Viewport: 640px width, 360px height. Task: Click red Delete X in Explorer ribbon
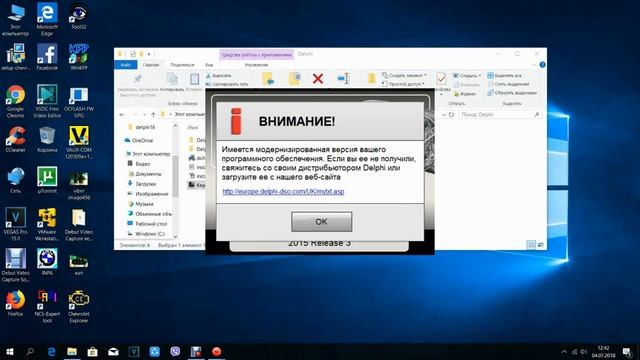318,78
